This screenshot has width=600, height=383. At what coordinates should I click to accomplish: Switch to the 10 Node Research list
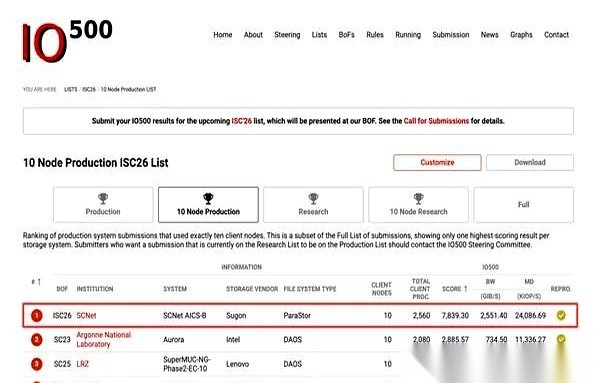[x=418, y=205]
